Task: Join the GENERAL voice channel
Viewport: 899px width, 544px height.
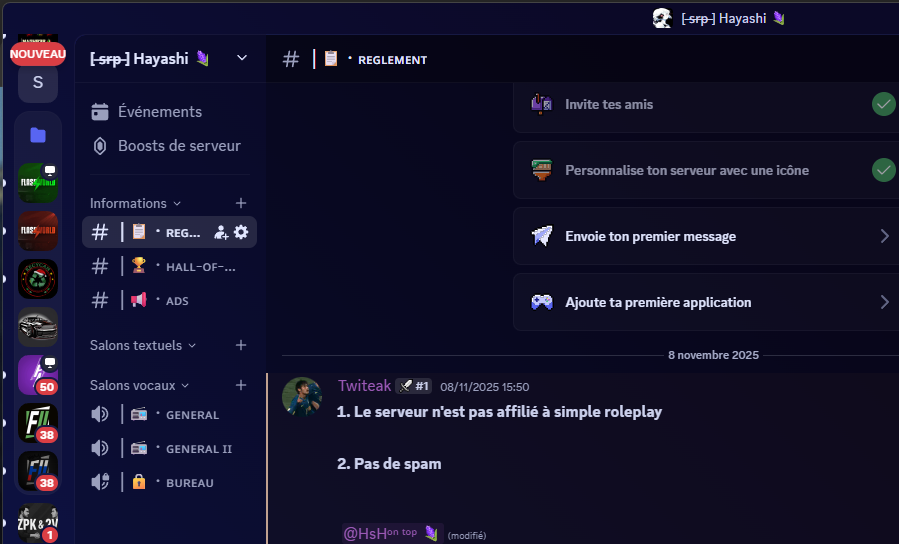Action: [190, 415]
